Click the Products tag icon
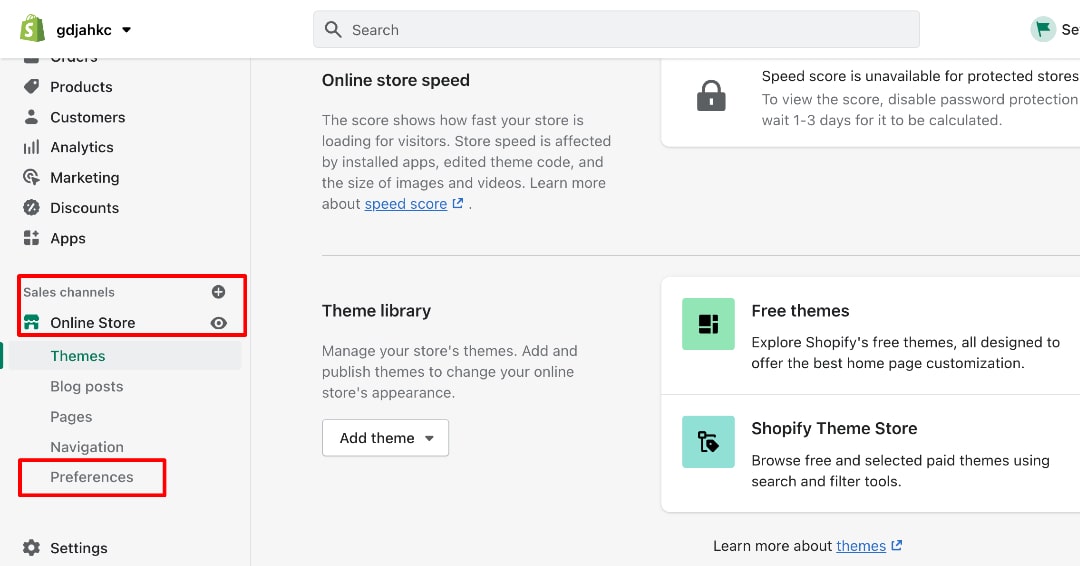The height and width of the screenshot is (566, 1080). point(31,86)
